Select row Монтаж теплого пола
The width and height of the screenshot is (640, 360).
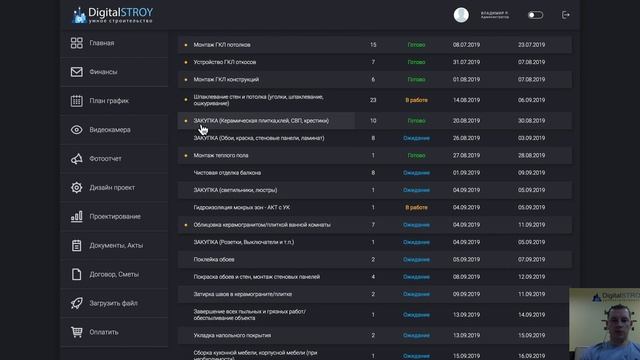pyautogui.click(x=375, y=156)
